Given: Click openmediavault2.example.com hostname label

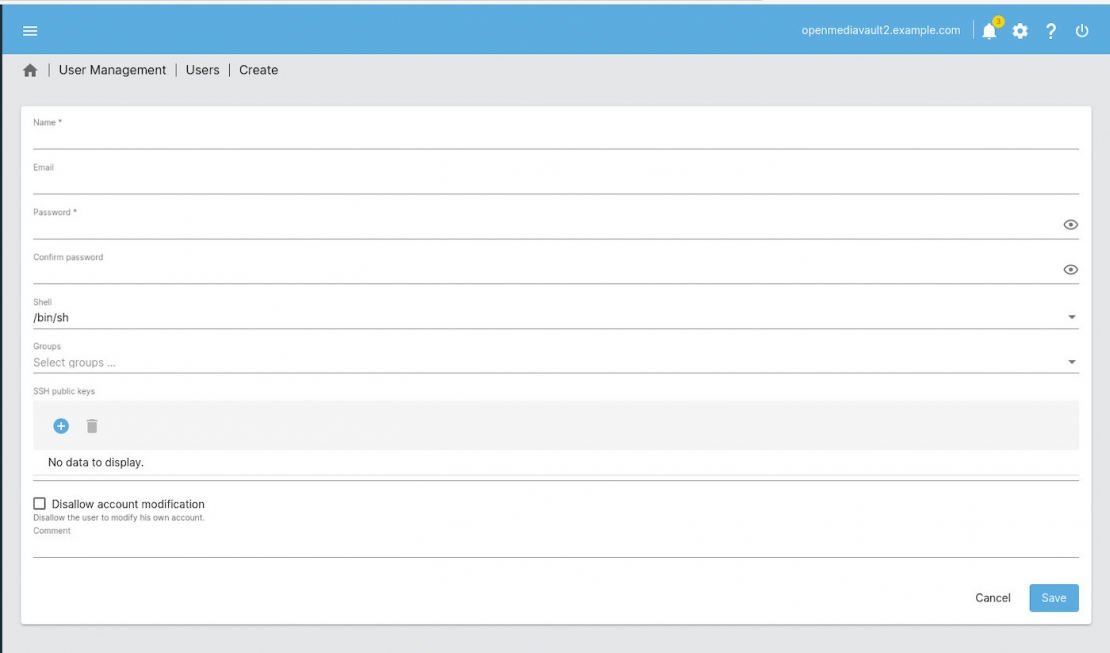Looking at the screenshot, I should (x=880, y=30).
